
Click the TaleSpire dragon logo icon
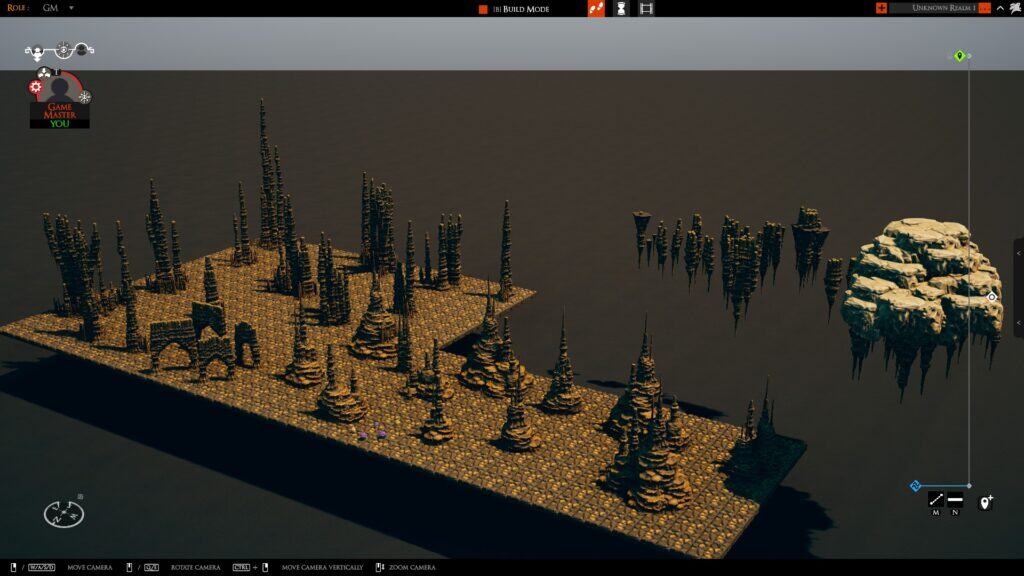1014,8
